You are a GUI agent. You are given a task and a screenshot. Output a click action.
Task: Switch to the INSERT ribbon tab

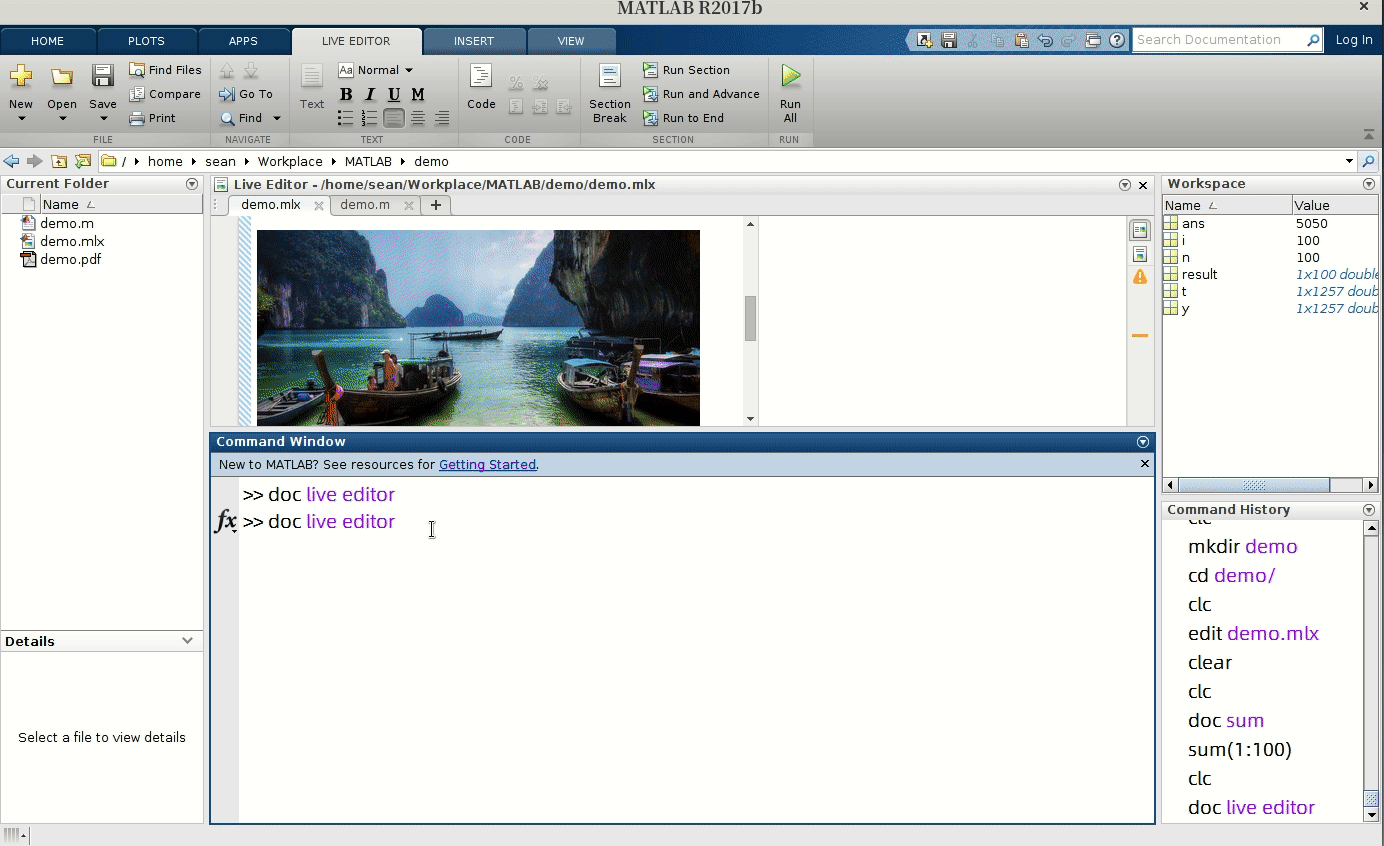coord(474,41)
